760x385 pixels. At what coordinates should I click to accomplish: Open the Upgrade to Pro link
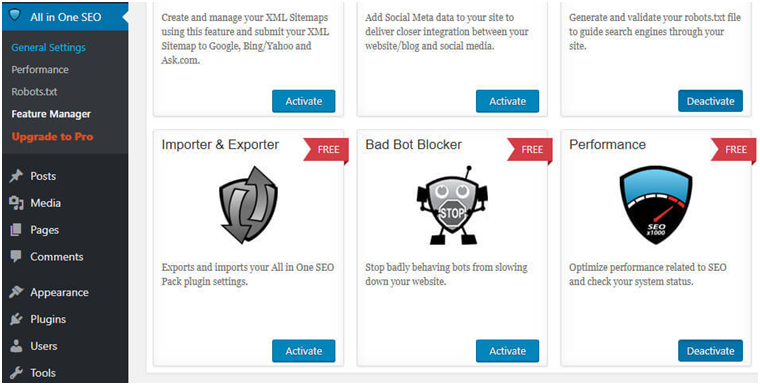pos(52,137)
